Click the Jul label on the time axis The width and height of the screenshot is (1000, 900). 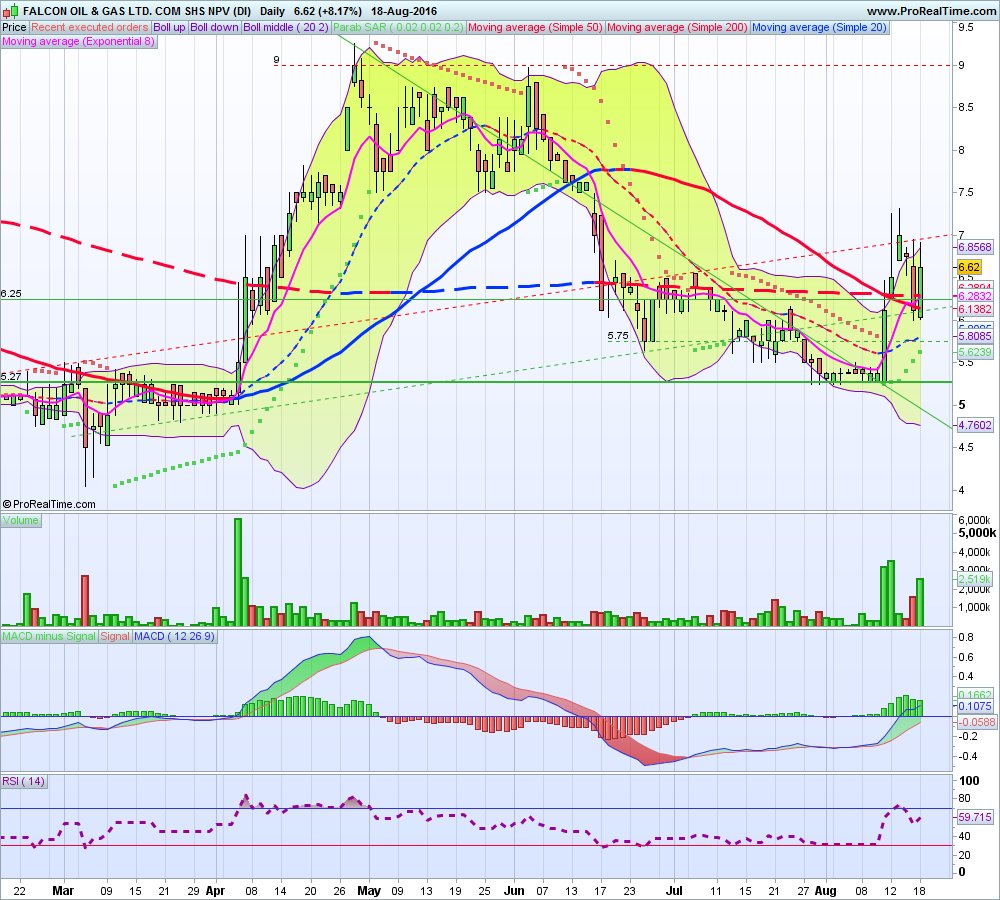[x=675, y=890]
